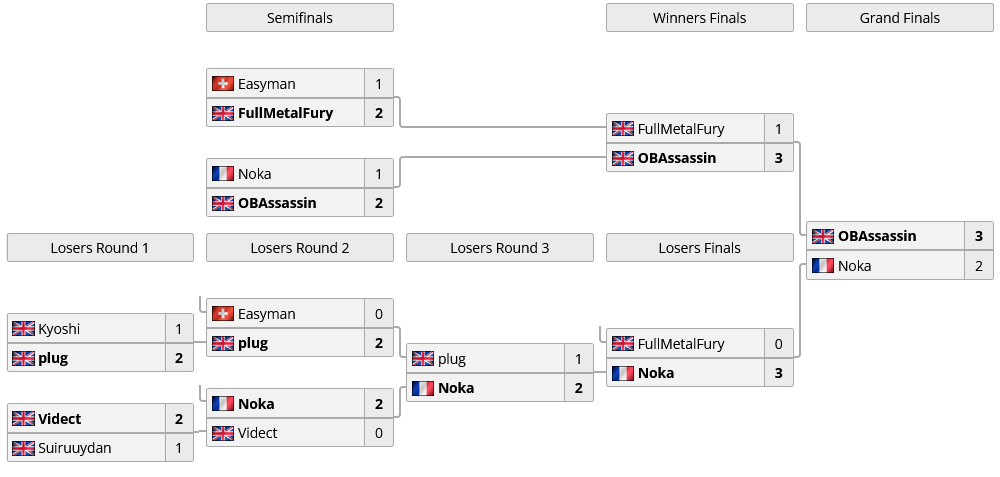Click the French flag beside Noka in Losers Finals
Image resolution: width=1000 pixels, height=477 pixels.
click(623, 373)
